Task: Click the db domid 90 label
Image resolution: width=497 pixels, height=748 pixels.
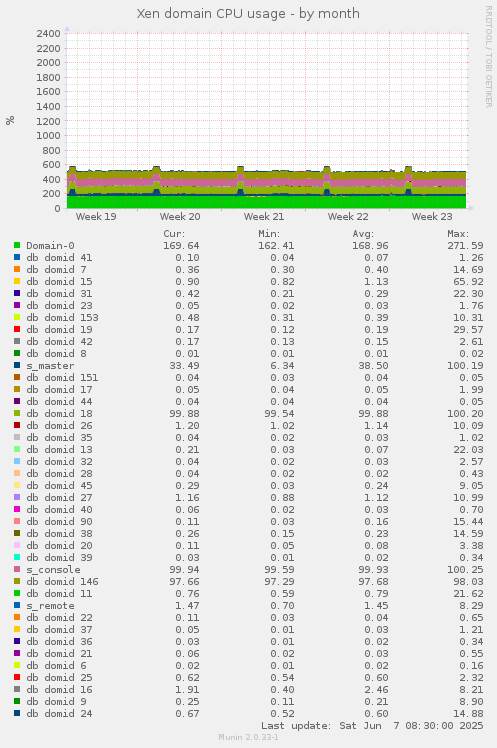Action: (x=59, y=521)
